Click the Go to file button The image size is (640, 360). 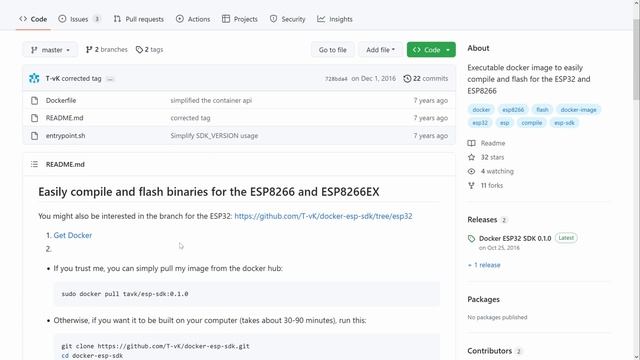coord(333,50)
